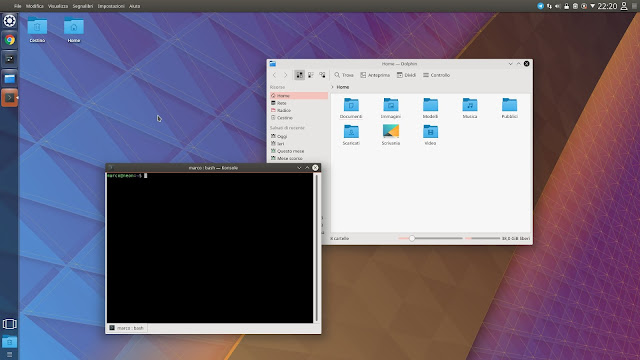Select Home in Dolphin places panel
The width and height of the screenshot is (640, 360).
(x=298, y=96)
